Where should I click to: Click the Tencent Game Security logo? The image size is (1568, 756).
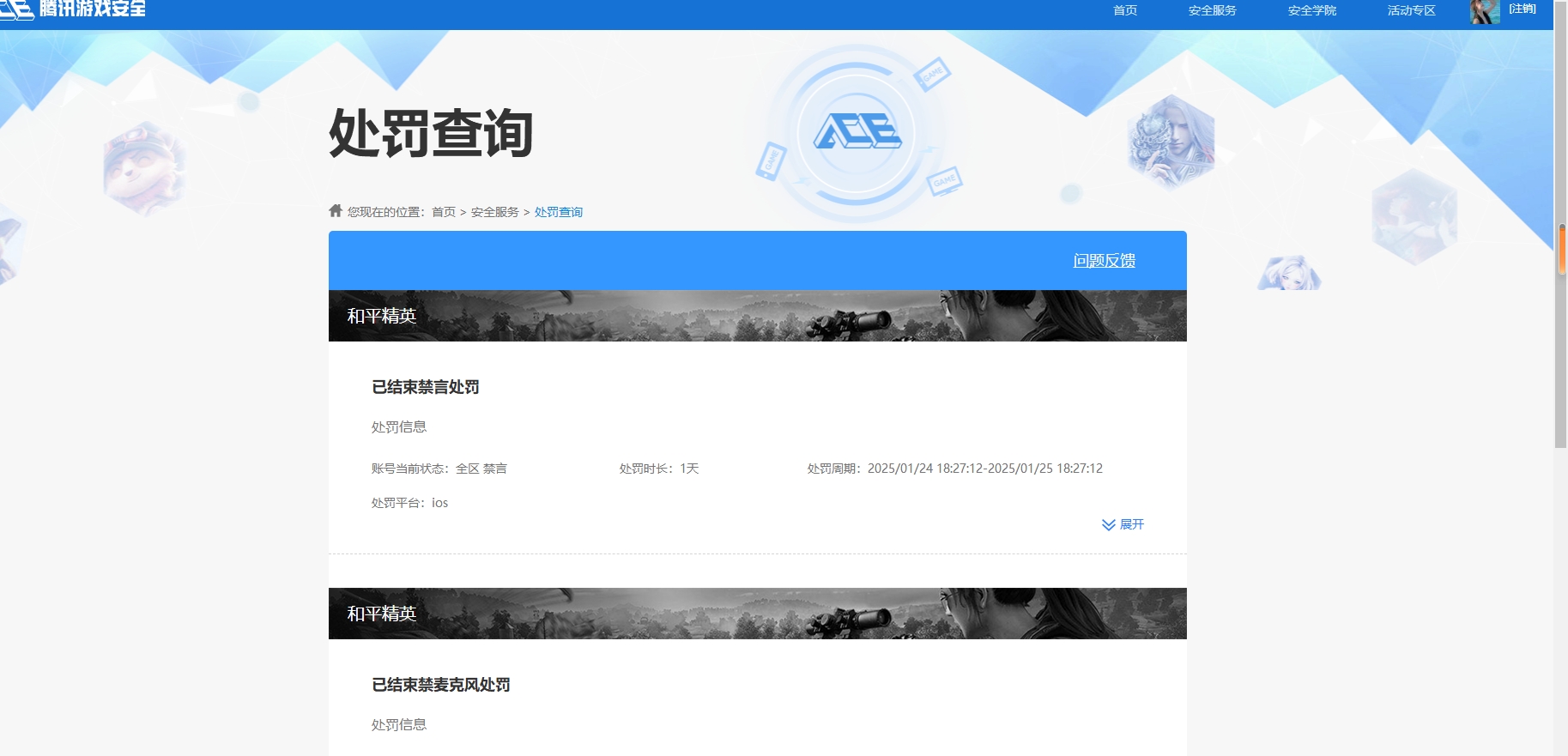point(73,9)
